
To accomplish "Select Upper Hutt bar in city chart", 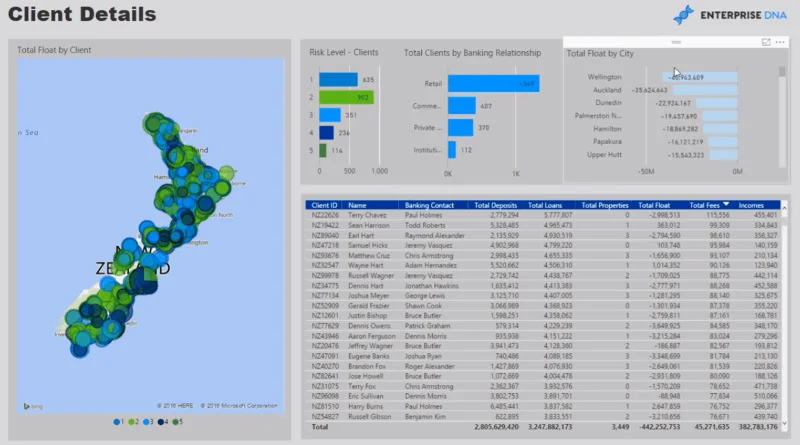I will point(723,155).
